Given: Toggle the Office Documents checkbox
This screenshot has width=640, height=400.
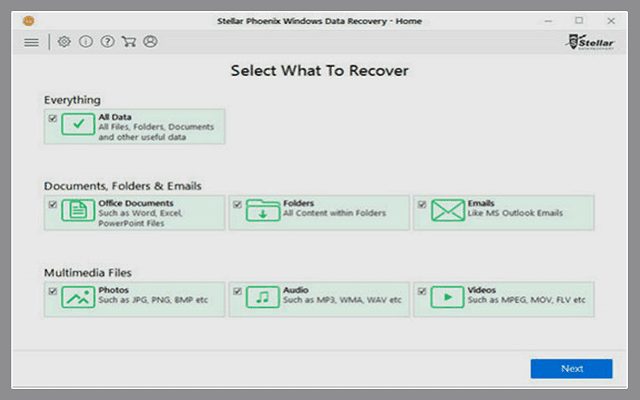Looking at the screenshot, I should tap(52, 204).
